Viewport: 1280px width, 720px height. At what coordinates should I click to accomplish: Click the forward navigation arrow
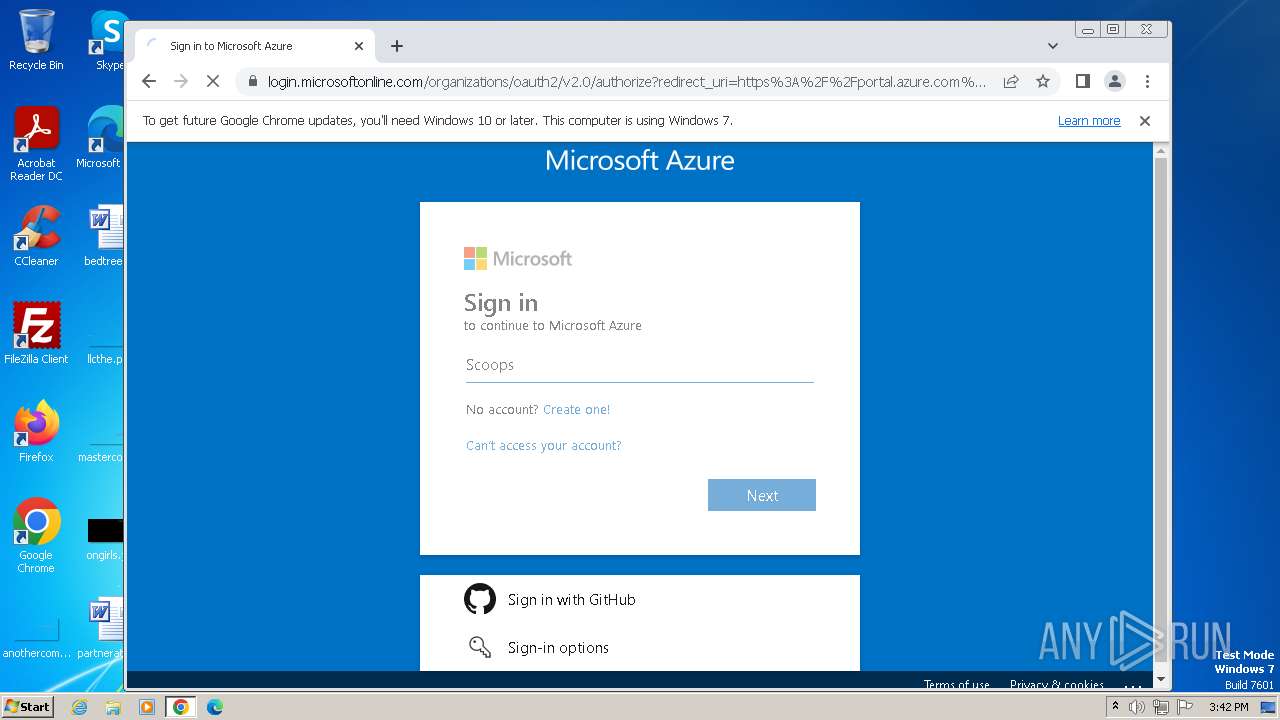[181, 82]
